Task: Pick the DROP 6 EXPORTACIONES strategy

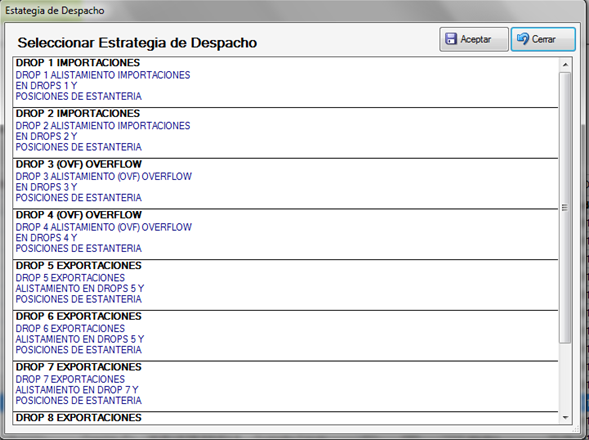Action: [x=285, y=336]
